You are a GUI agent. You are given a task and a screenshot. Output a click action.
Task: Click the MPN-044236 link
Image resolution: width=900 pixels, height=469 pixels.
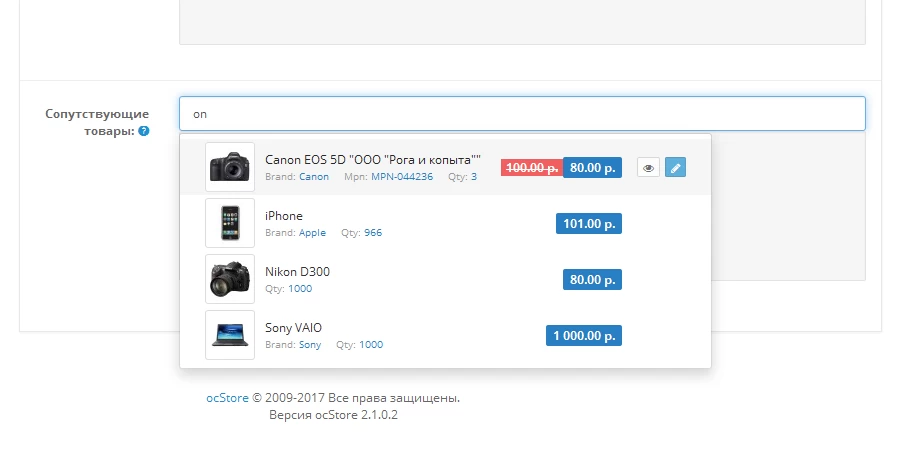[x=402, y=177]
